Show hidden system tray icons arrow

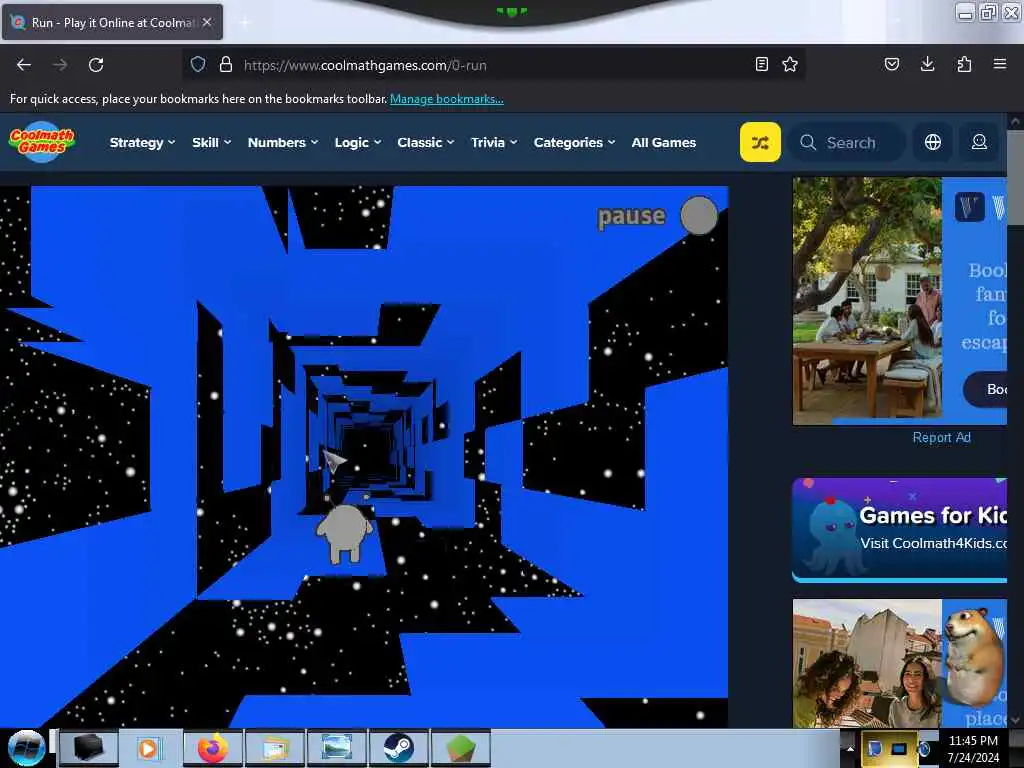(850, 748)
